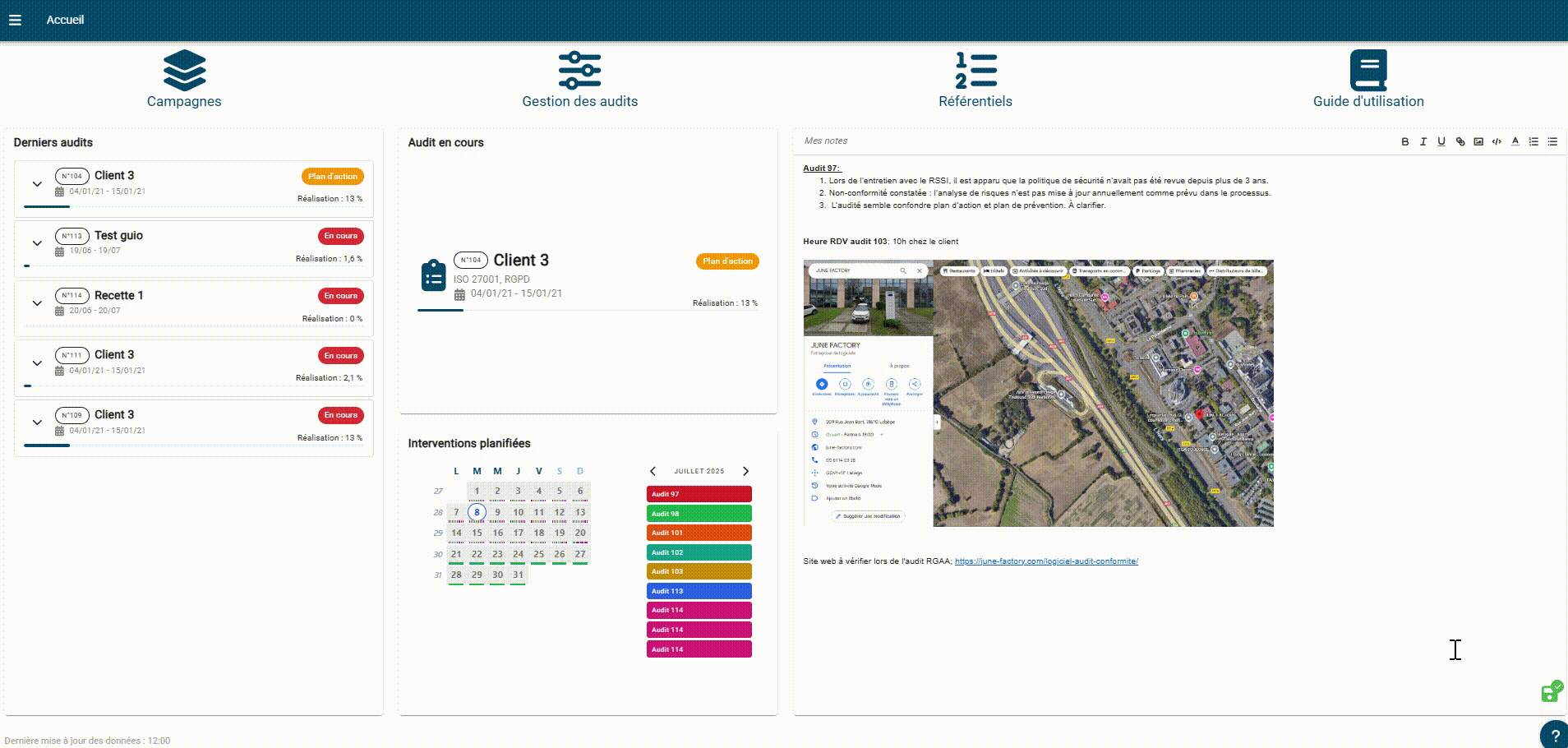The width and height of the screenshot is (1568, 748).
Task: Open the june-factory.com website link
Action: point(1045,561)
